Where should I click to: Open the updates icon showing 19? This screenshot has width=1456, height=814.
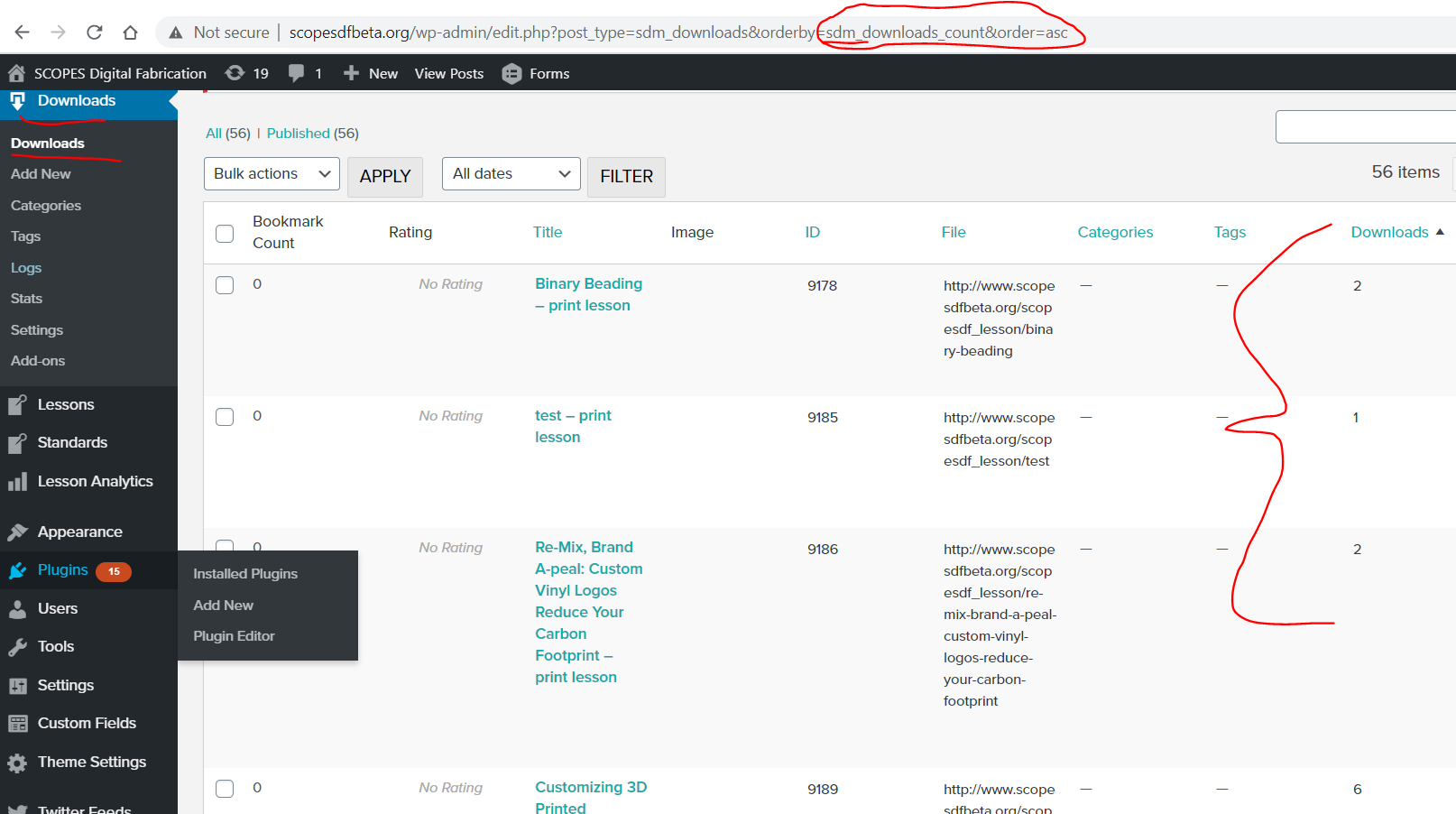(235, 73)
